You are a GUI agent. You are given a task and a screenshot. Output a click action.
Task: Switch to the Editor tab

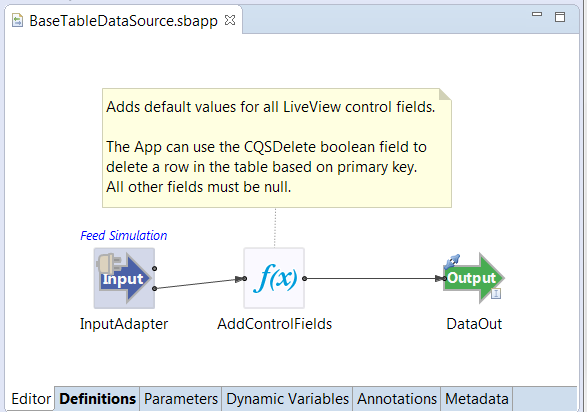[31, 399]
